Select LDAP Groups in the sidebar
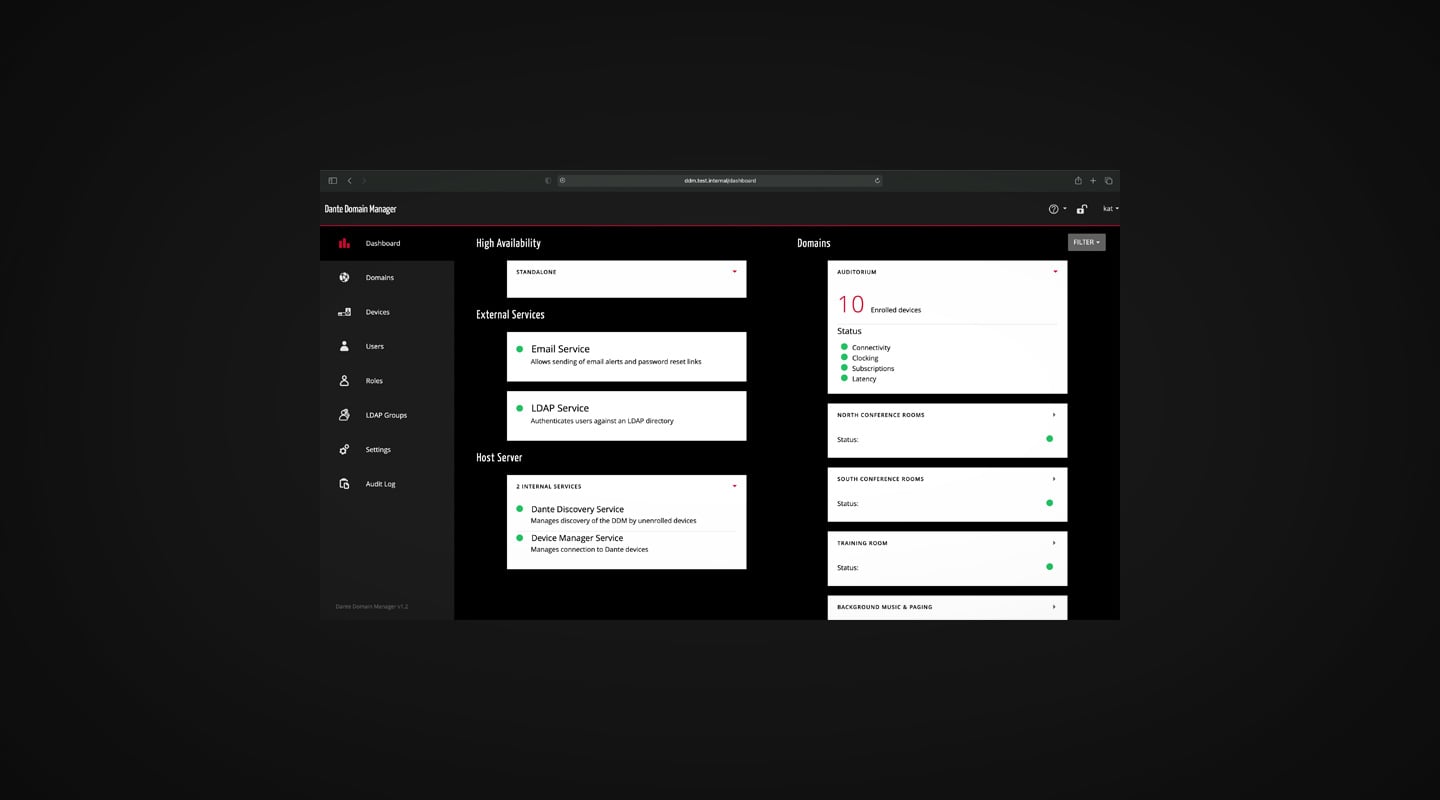Viewport: 1440px width, 800px height. pyautogui.click(x=387, y=415)
